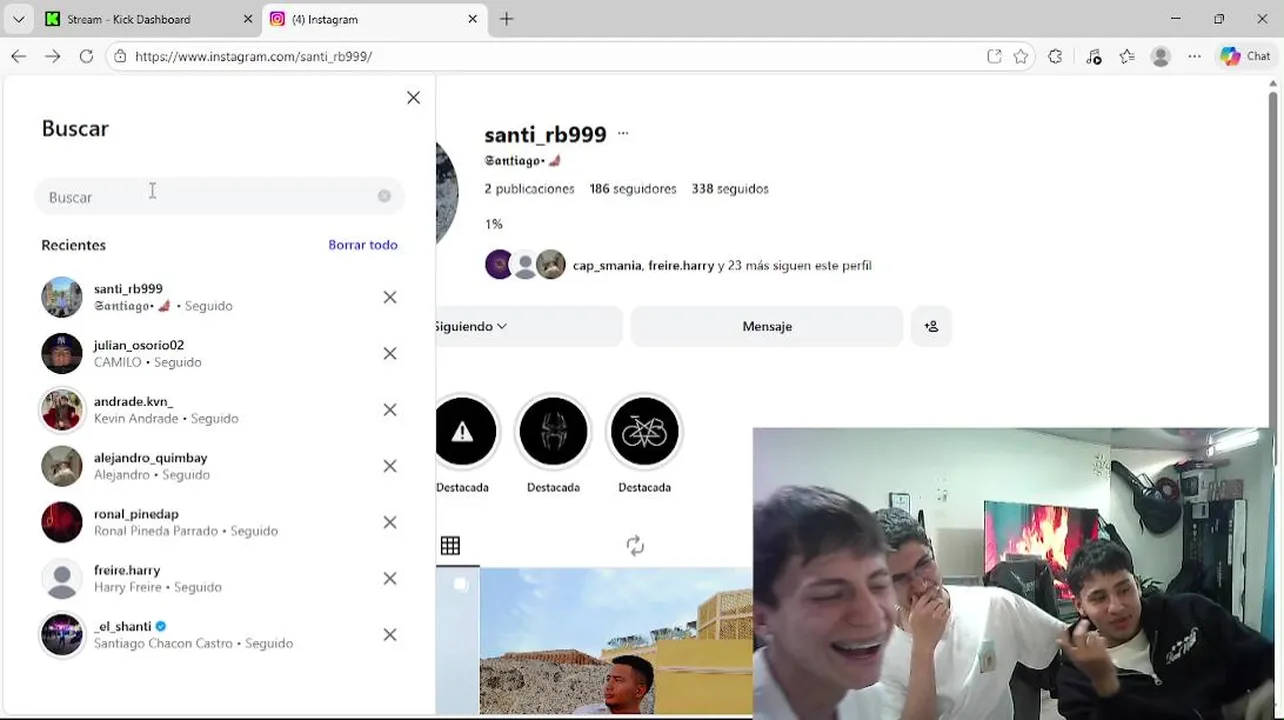Open the favorites list icon
1284x720 pixels.
pyautogui.click(x=1127, y=56)
